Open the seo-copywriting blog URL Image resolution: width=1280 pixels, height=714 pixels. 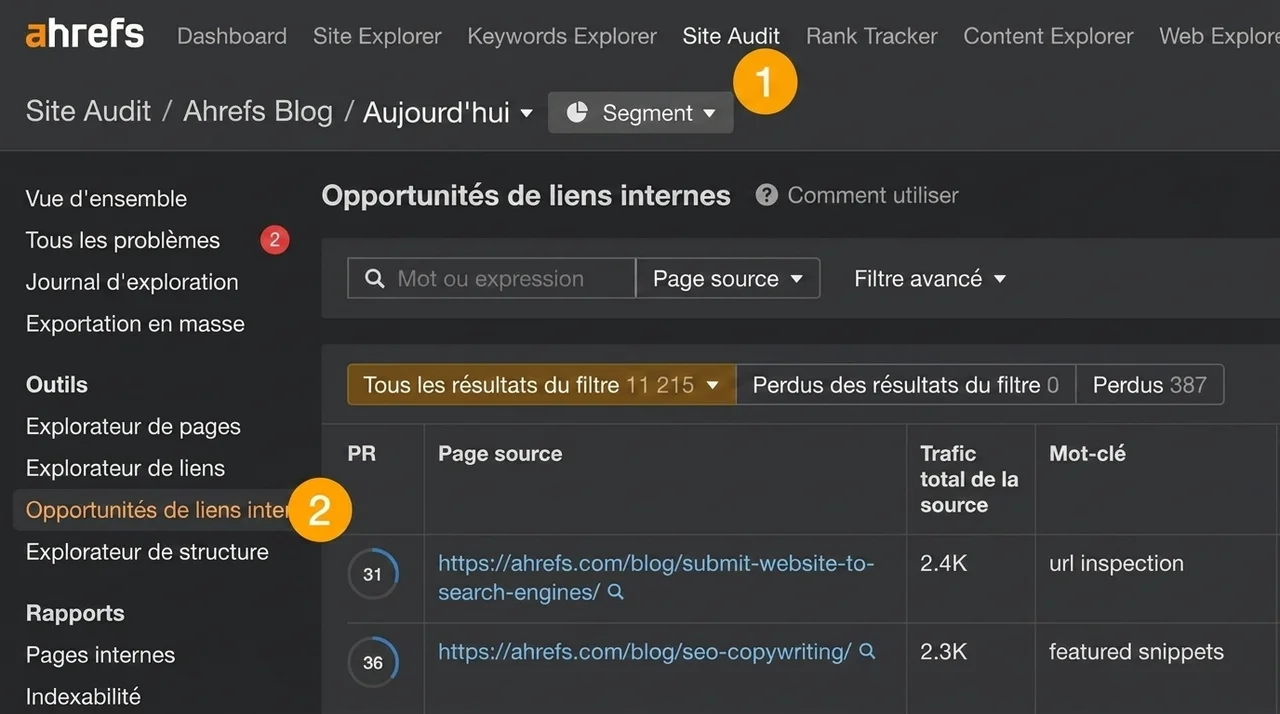click(645, 651)
